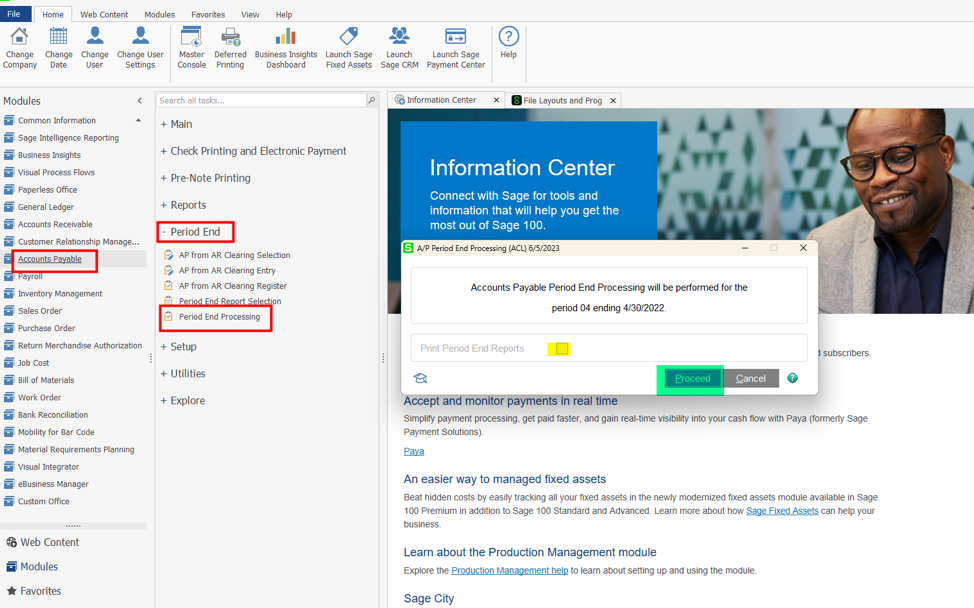Launch Sage Fixed Assets
This screenshot has width=974, height=608.
(x=348, y=48)
